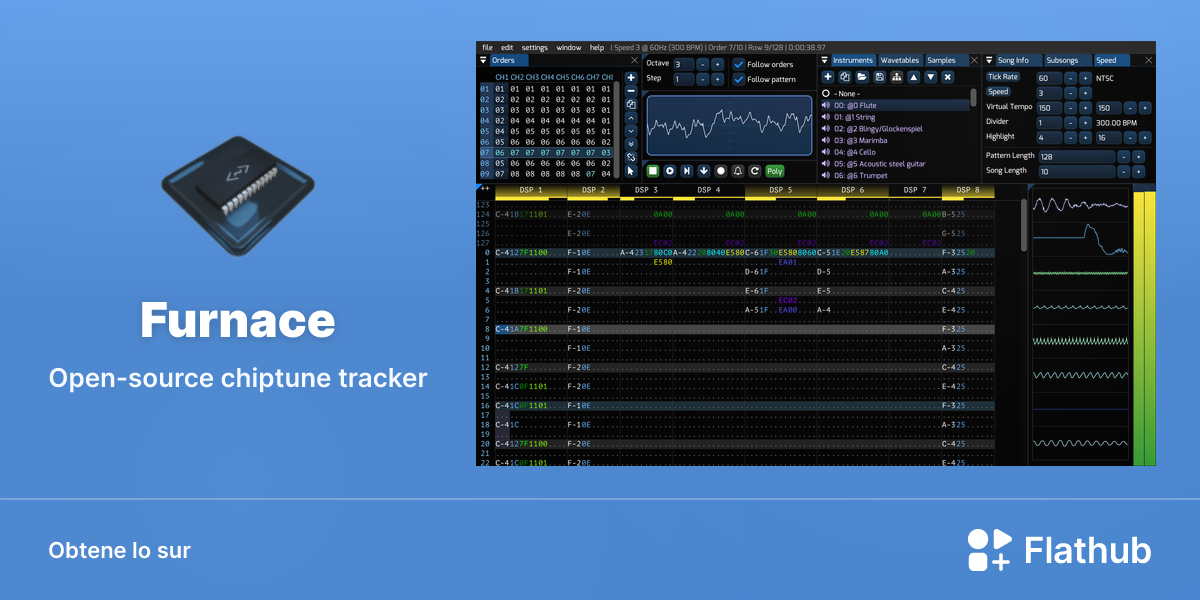The width and height of the screenshot is (1200, 600).
Task: Click the double chevron-down icon in Orders
Action: [631, 143]
